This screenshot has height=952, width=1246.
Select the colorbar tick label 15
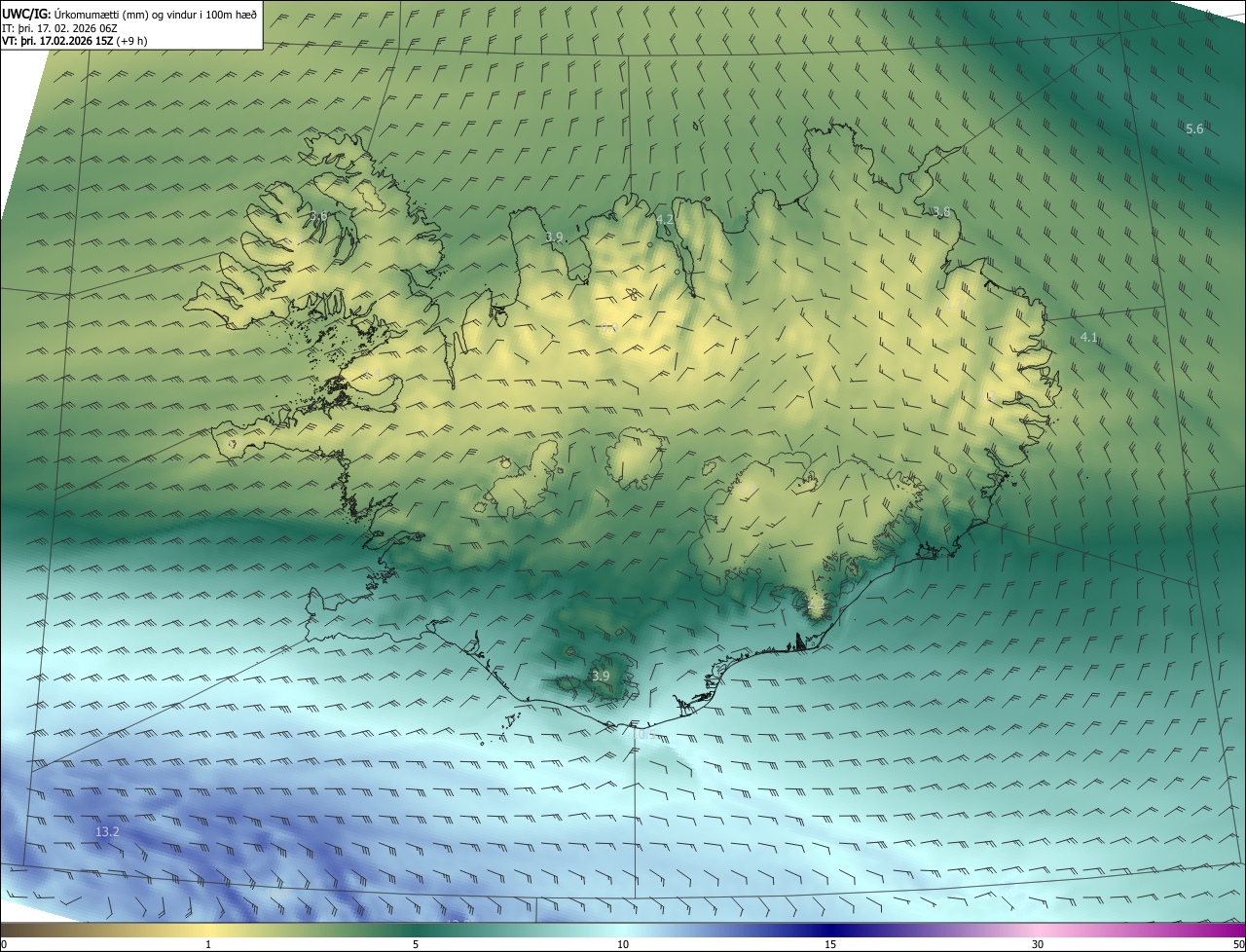tap(830, 944)
